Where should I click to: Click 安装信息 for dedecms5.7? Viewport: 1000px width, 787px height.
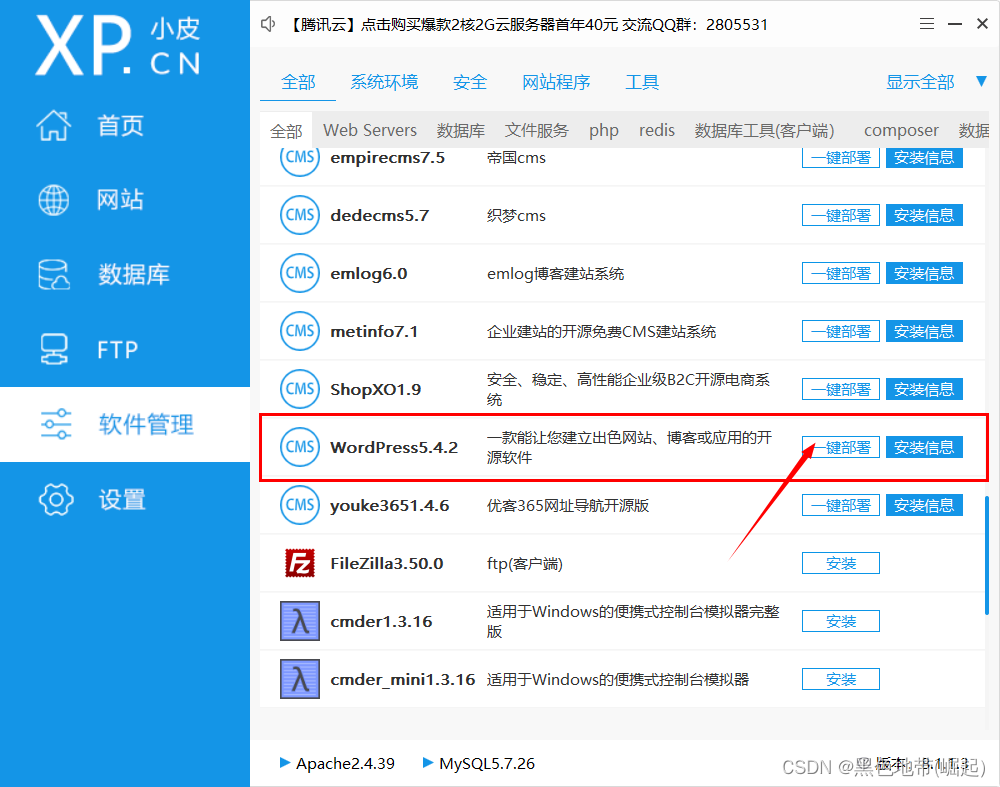pos(924,216)
